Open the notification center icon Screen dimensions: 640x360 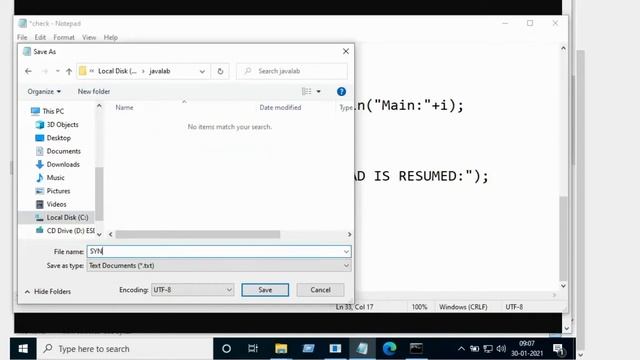click(558, 349)
